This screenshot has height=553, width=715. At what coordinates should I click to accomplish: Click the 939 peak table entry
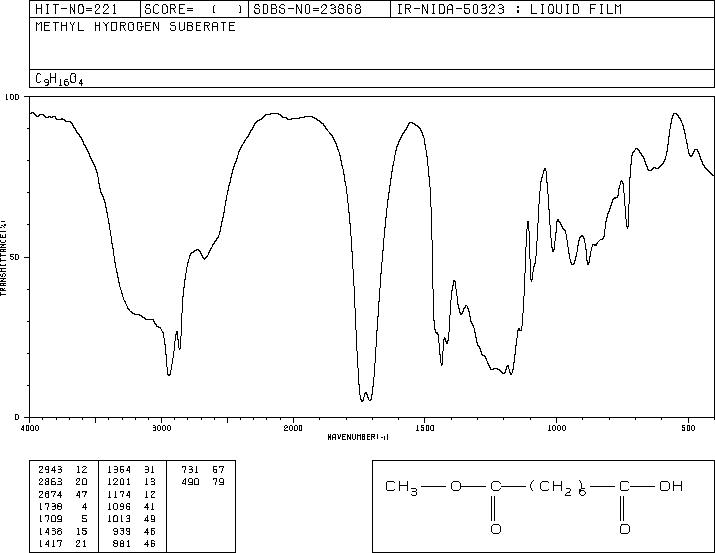pyautogui.click(x=135, y=532)
